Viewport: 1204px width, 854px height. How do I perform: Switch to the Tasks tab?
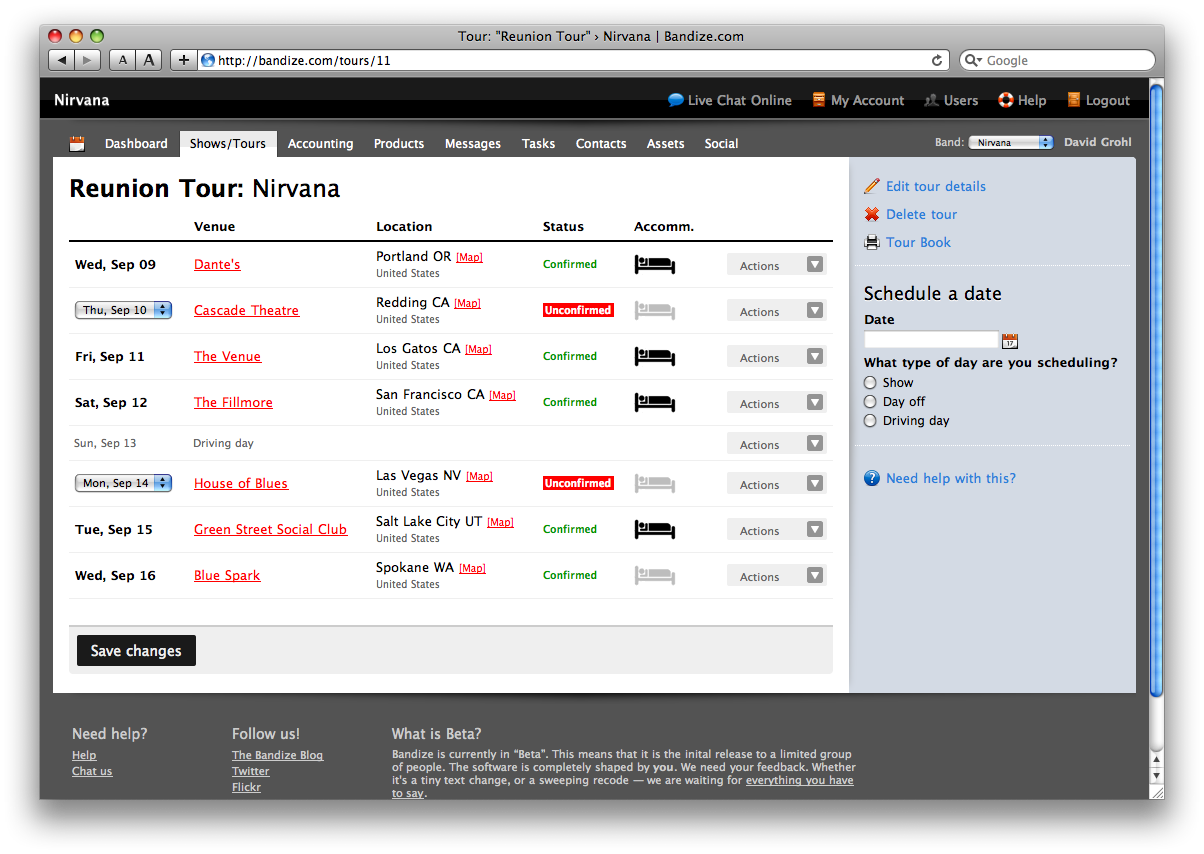tap(538, 144)
